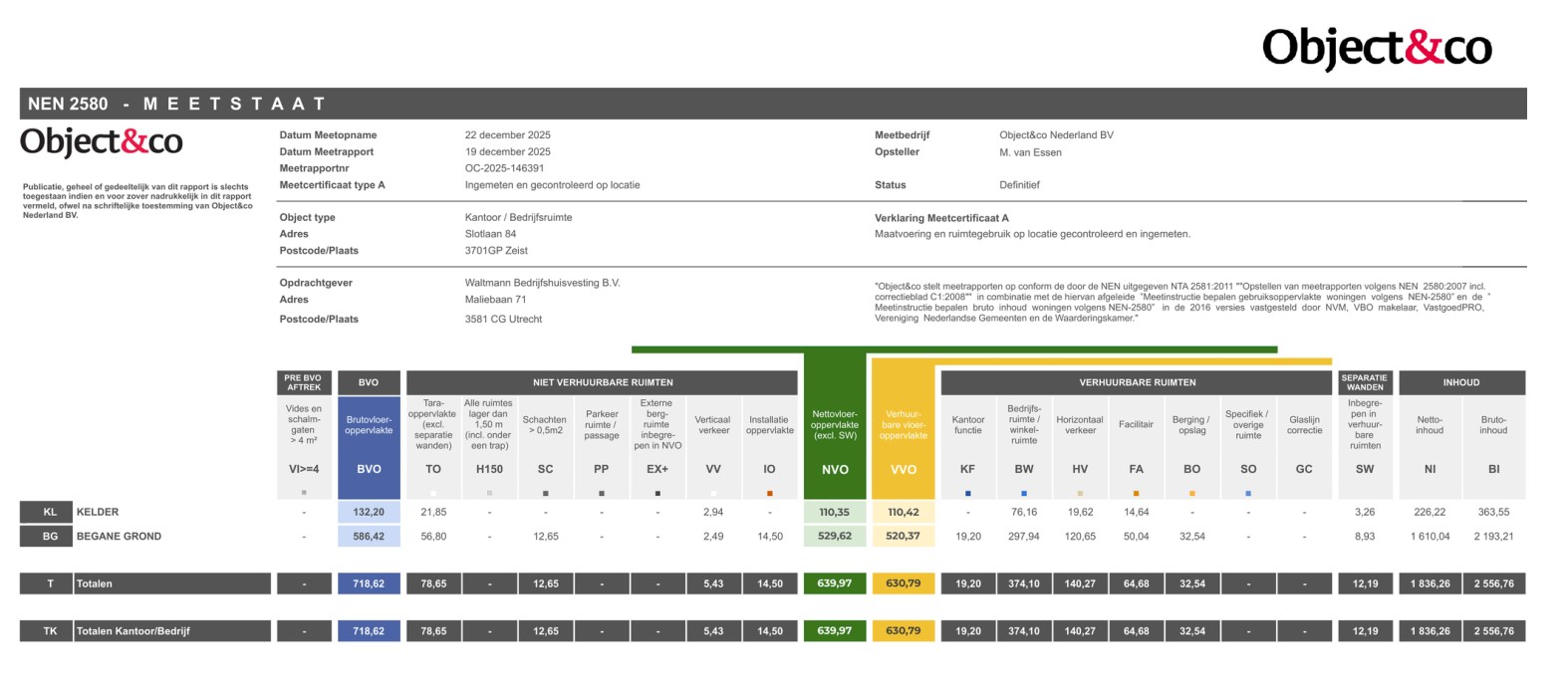Click the Object&co logo beside the disclaimer text
Viewport: 1568px width, 689px height.
(102, 142)
